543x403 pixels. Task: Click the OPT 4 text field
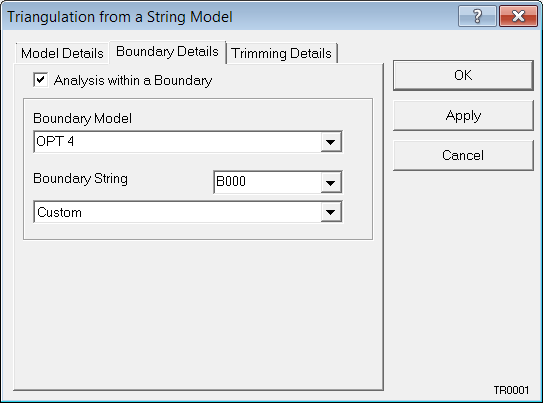[177, 142]
